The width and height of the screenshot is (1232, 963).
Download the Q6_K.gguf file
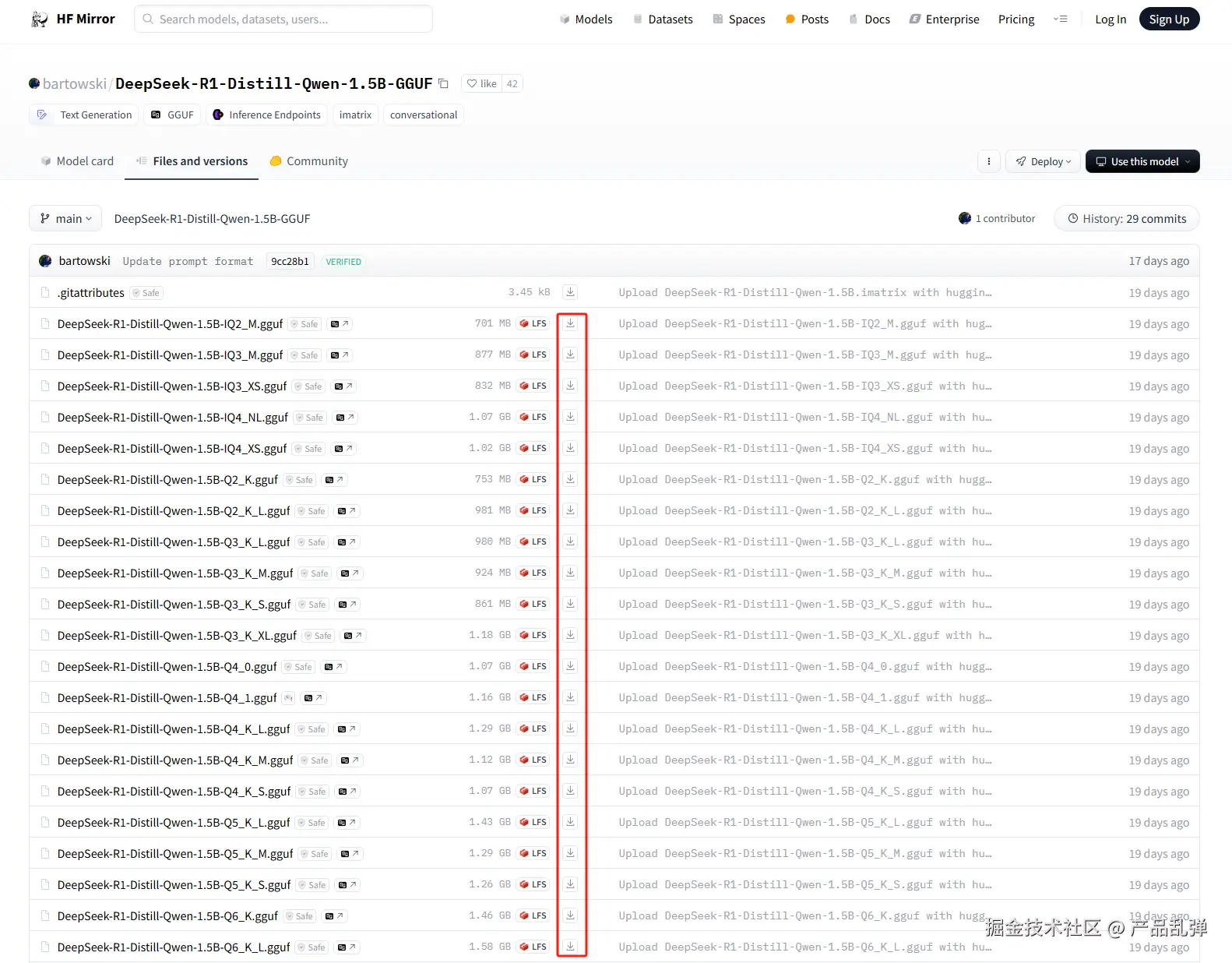570,915
